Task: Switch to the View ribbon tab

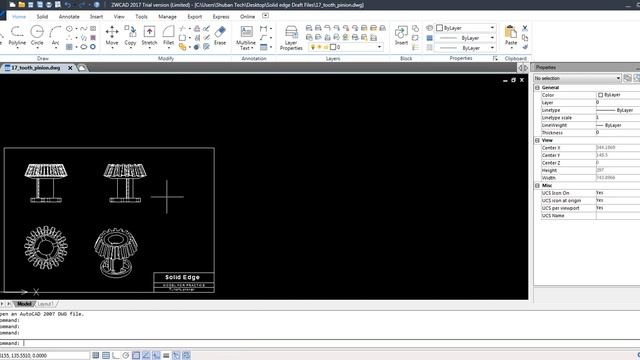Action: [x=119, y=16]
